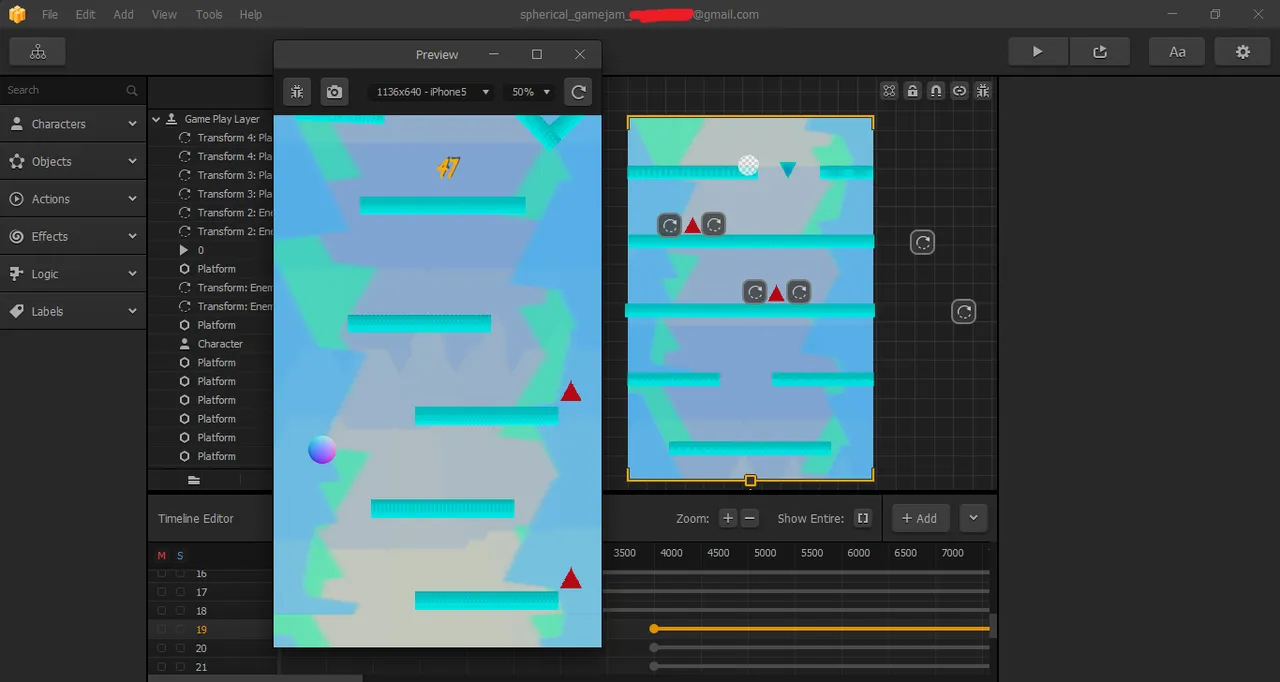Take a screenshot with Preview camera icon
The image size is (1280, 682).
(x=334, y=92)
